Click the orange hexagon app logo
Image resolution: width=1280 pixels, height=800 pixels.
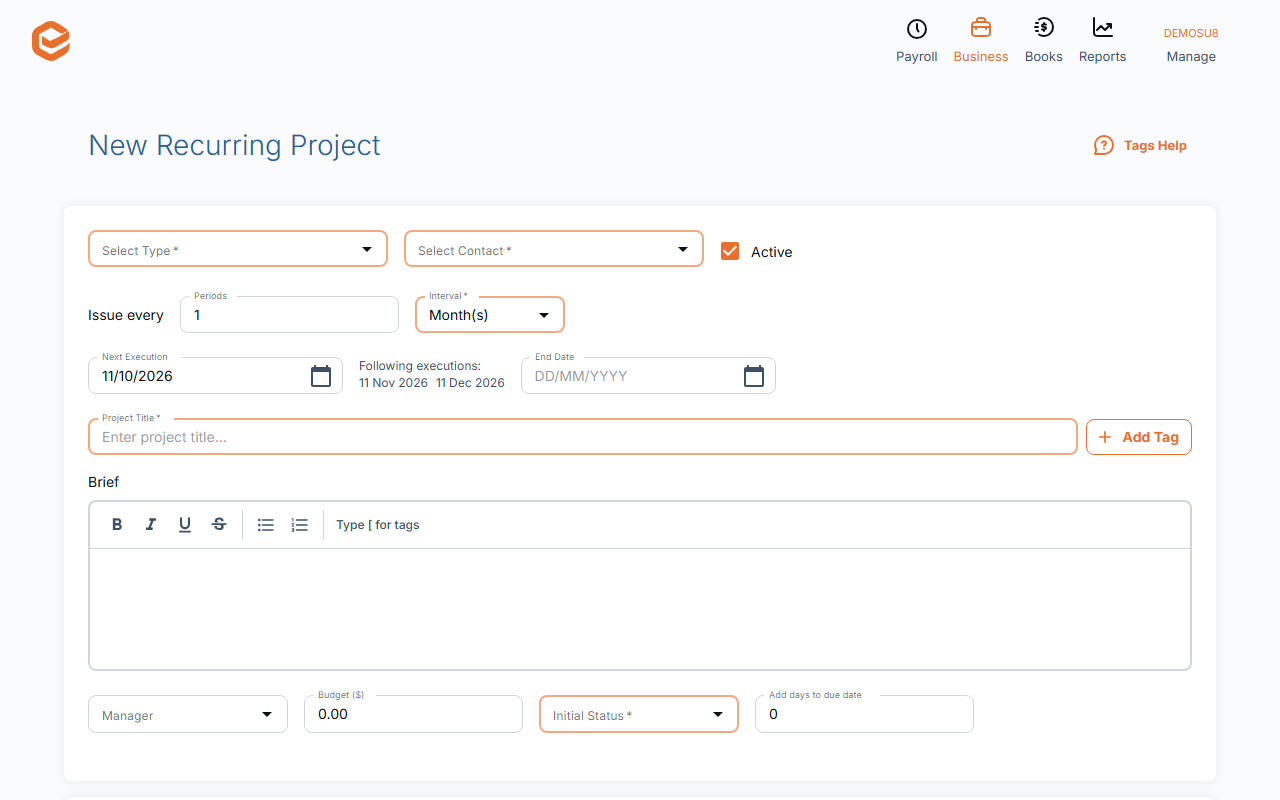click(x=51, y=42)
